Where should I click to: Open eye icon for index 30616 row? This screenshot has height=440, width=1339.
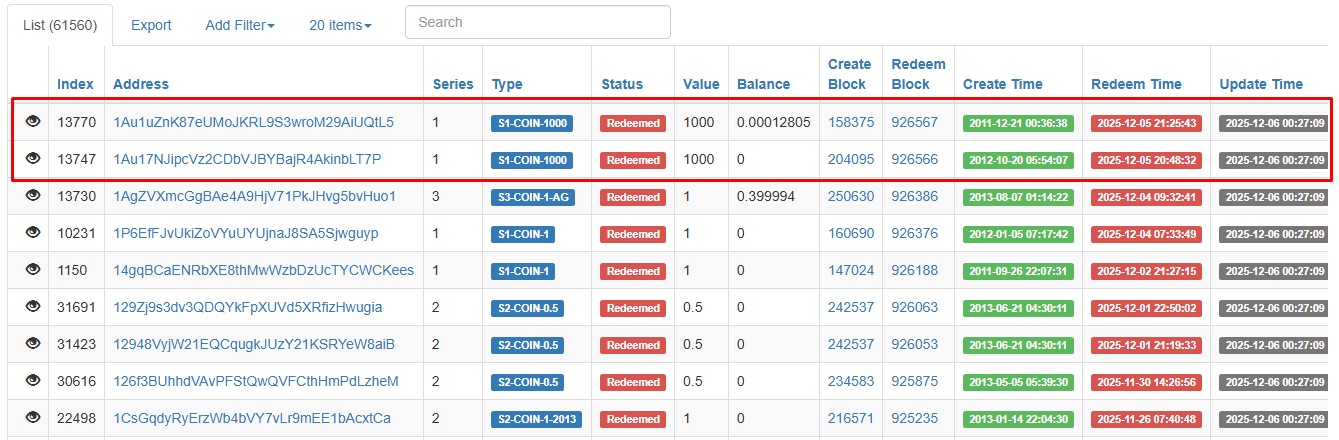(x=33, y=380)
